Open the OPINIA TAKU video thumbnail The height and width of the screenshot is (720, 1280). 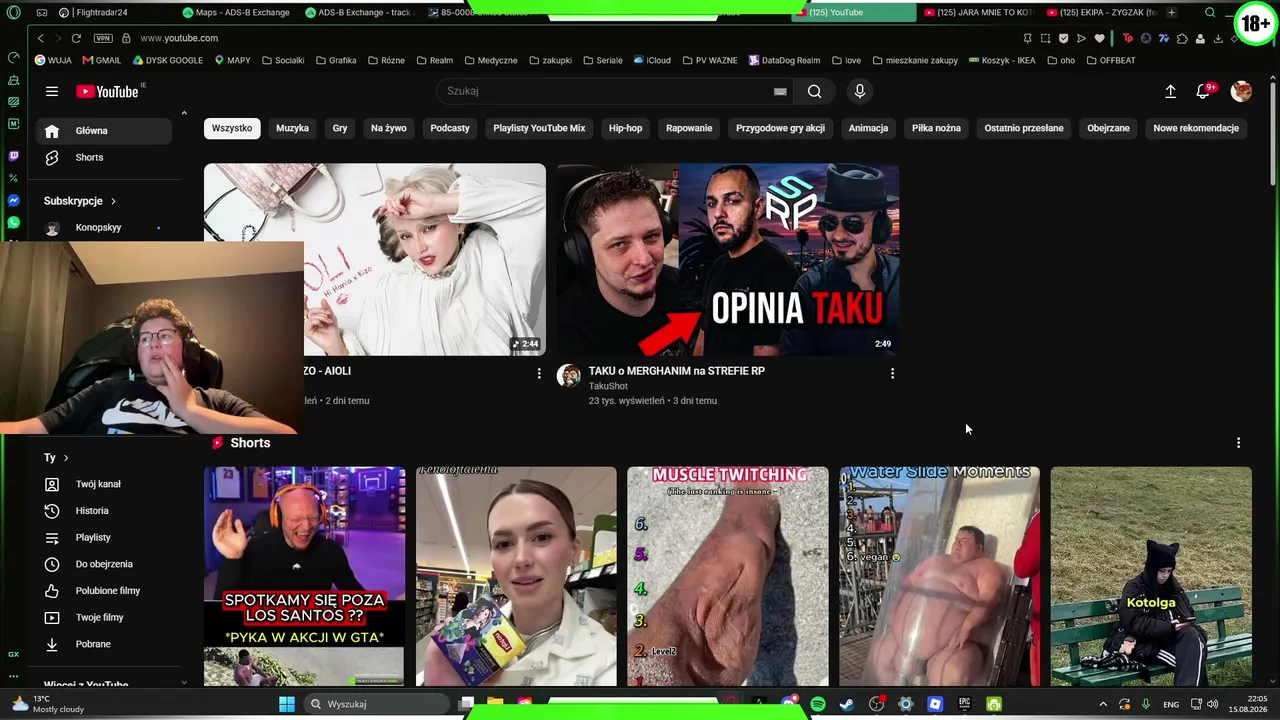728,259
